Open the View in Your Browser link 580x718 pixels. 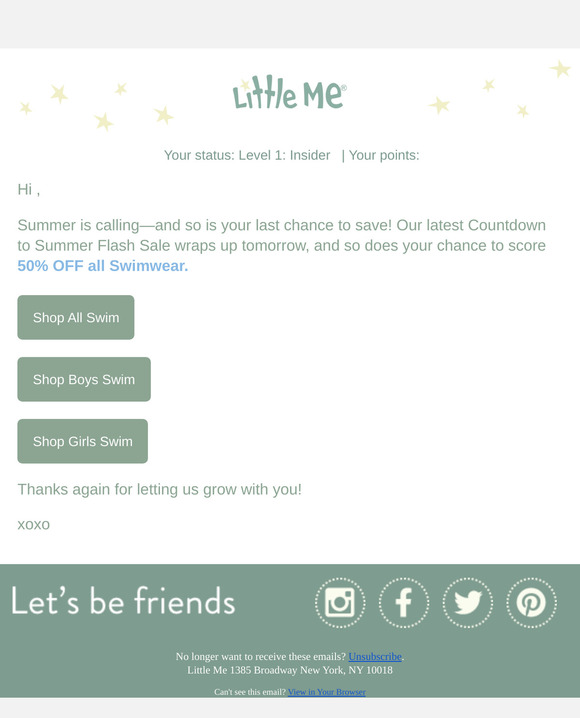pos(326,692)
